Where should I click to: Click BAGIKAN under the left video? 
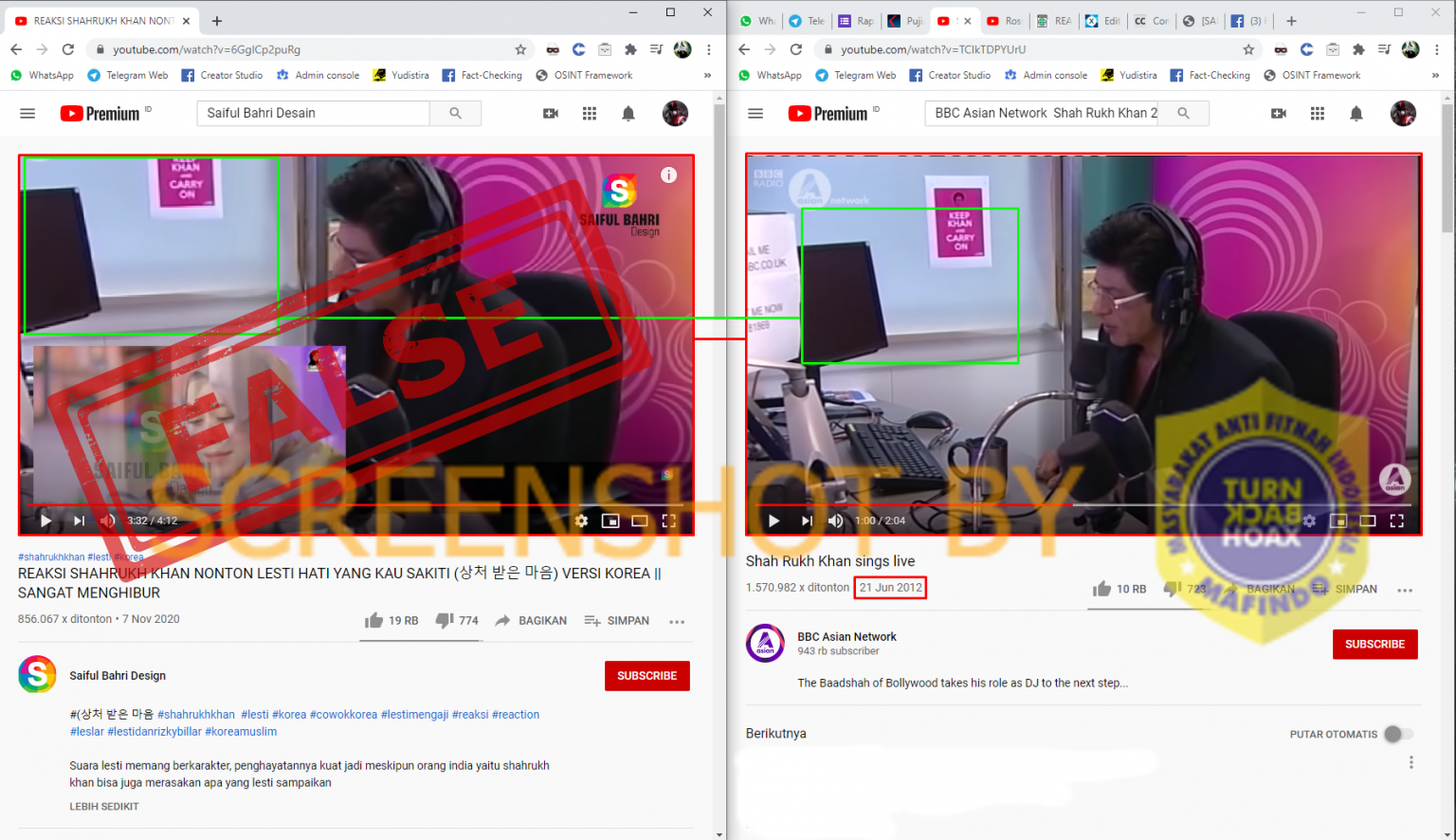pos(531,621)
